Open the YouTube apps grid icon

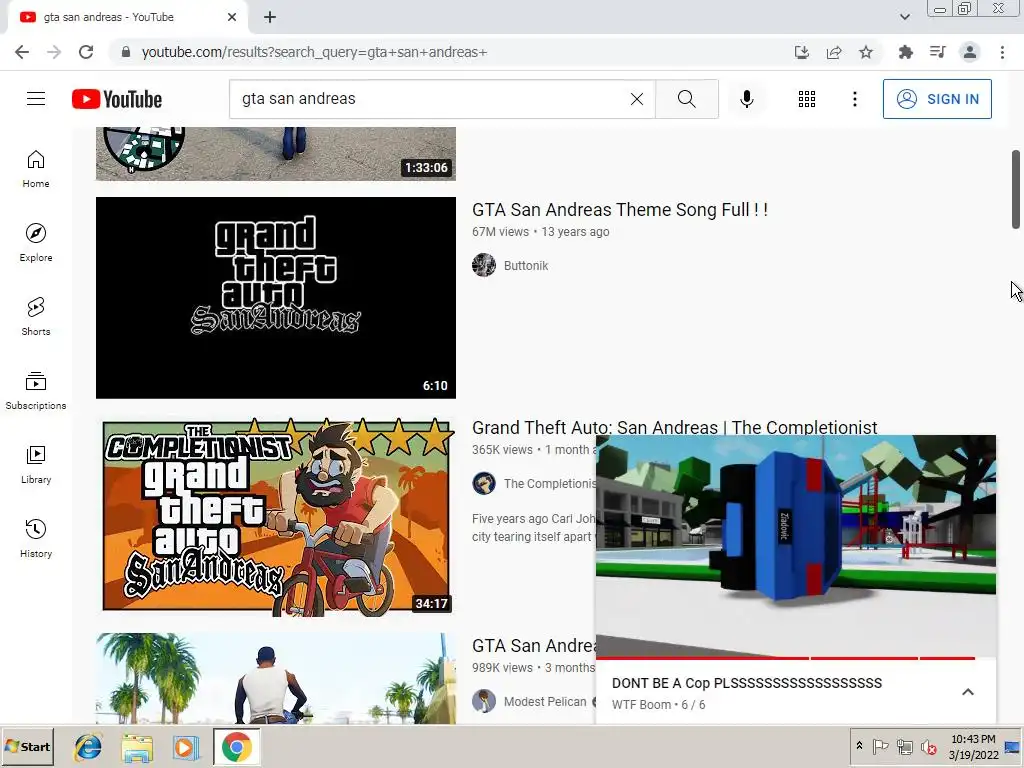click(807, 99)
